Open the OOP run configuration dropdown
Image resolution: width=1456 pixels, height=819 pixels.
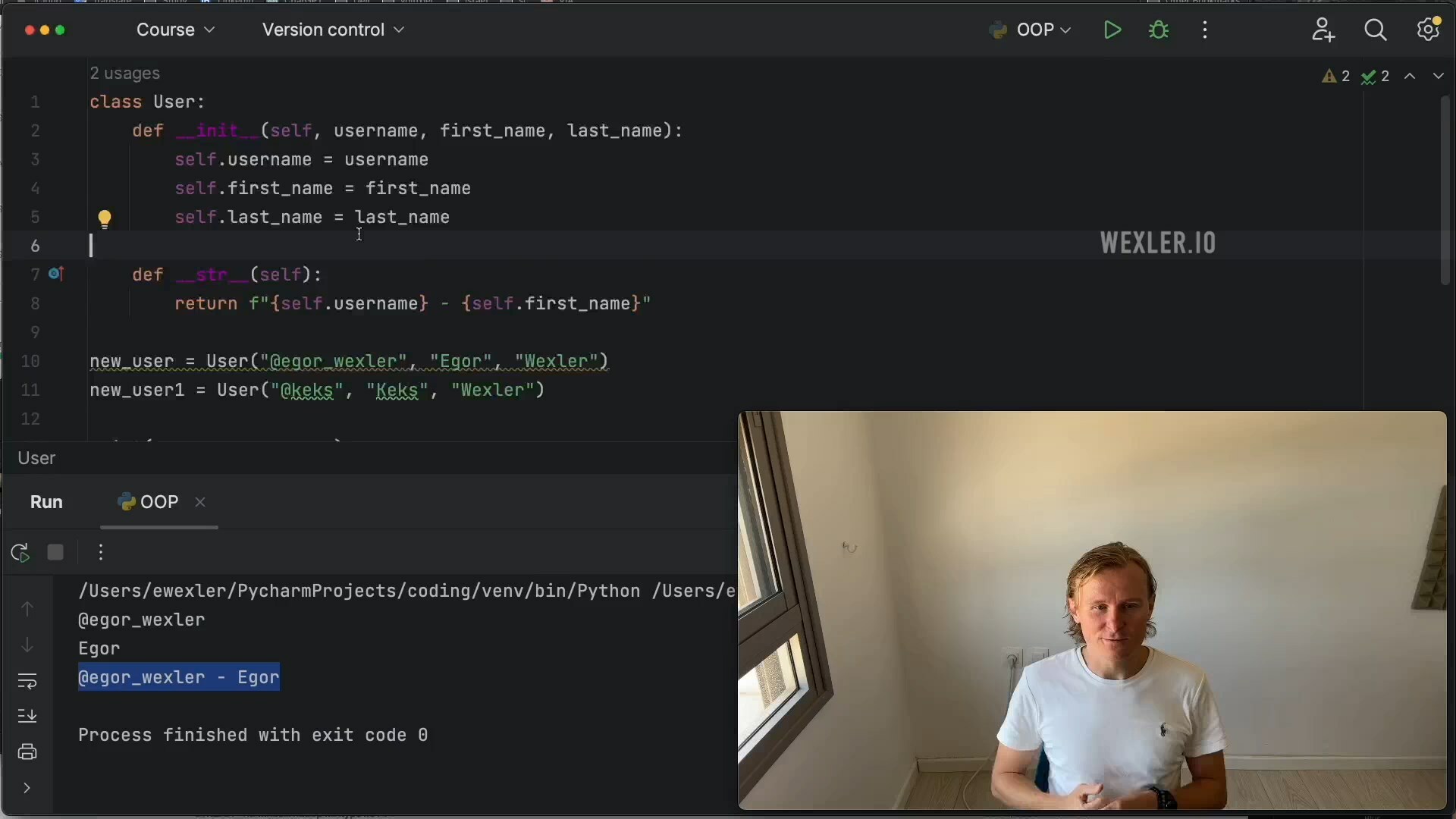point(1030,30)
